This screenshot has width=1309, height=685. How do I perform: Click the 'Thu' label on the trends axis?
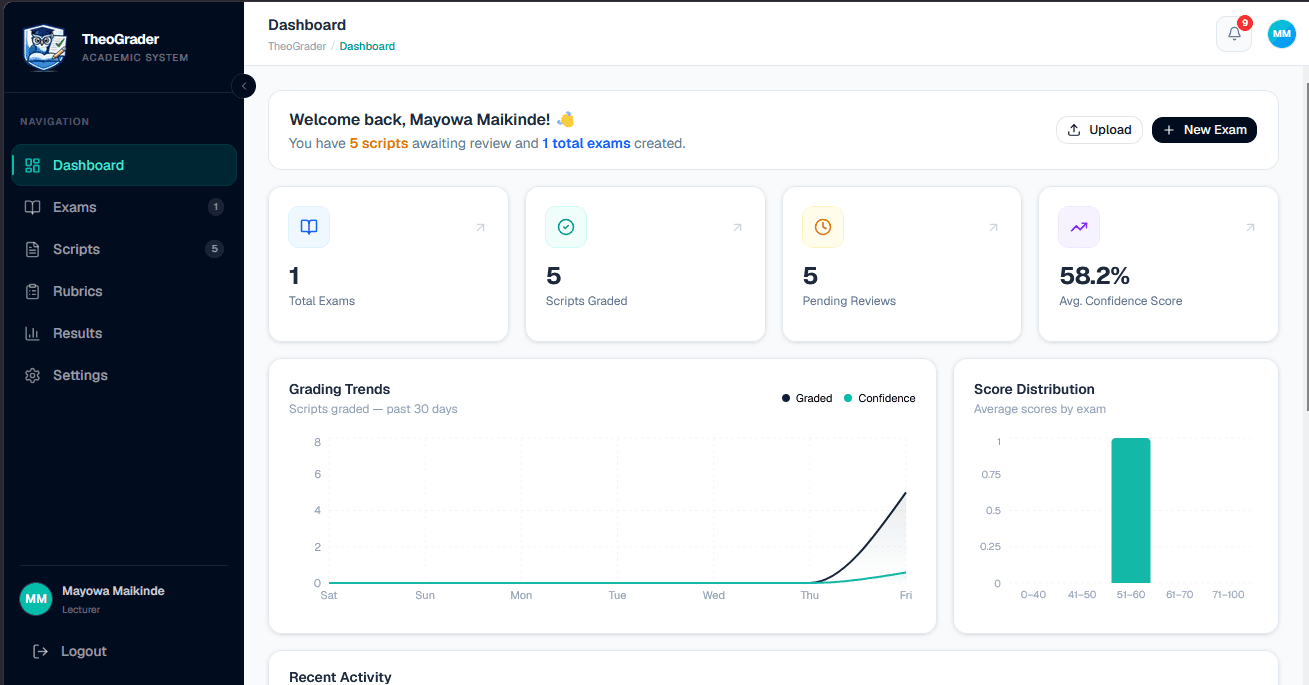pyautogui.click(x=809, y=595)
